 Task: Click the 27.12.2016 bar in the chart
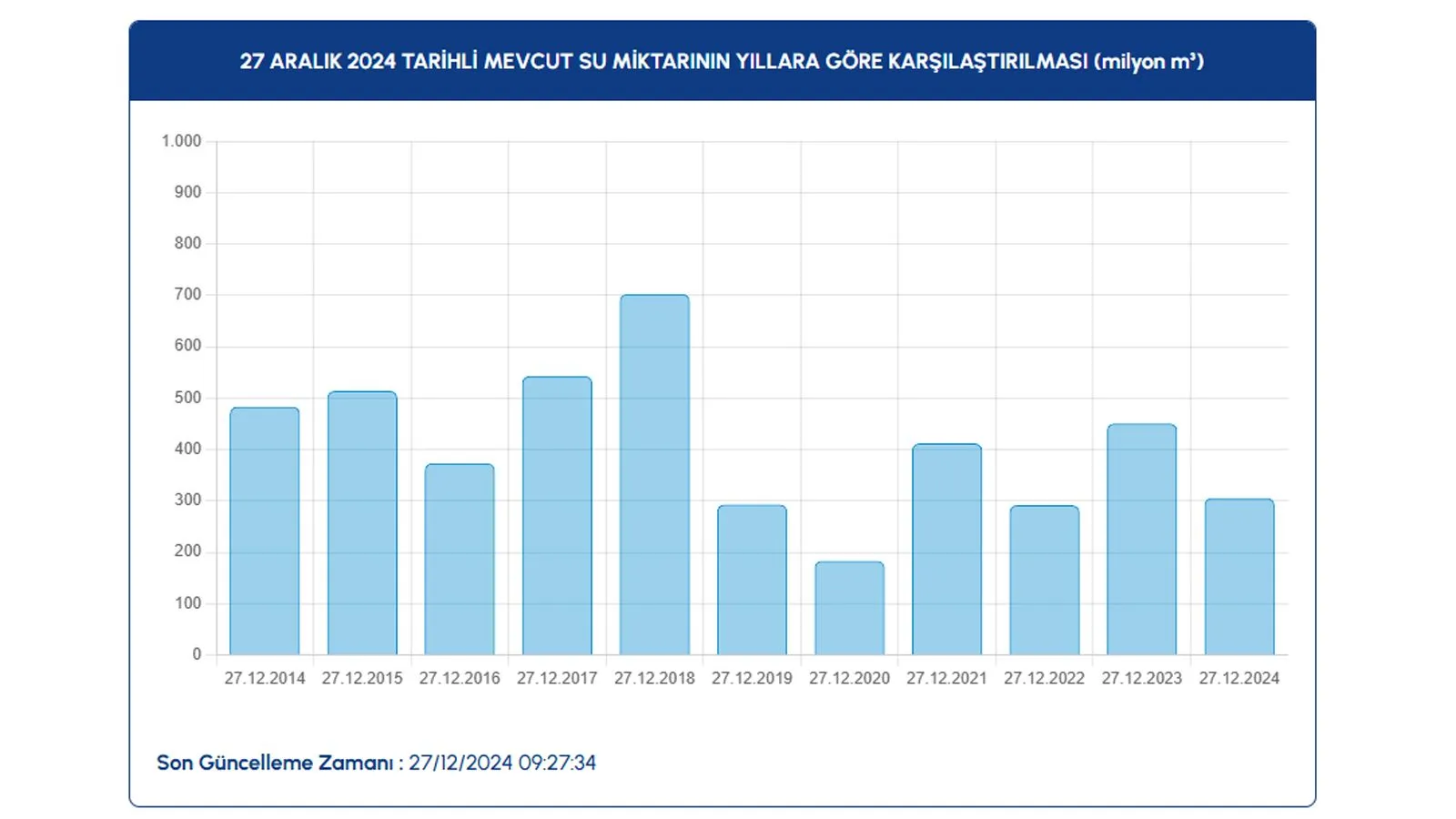click(x=460, y=560)
